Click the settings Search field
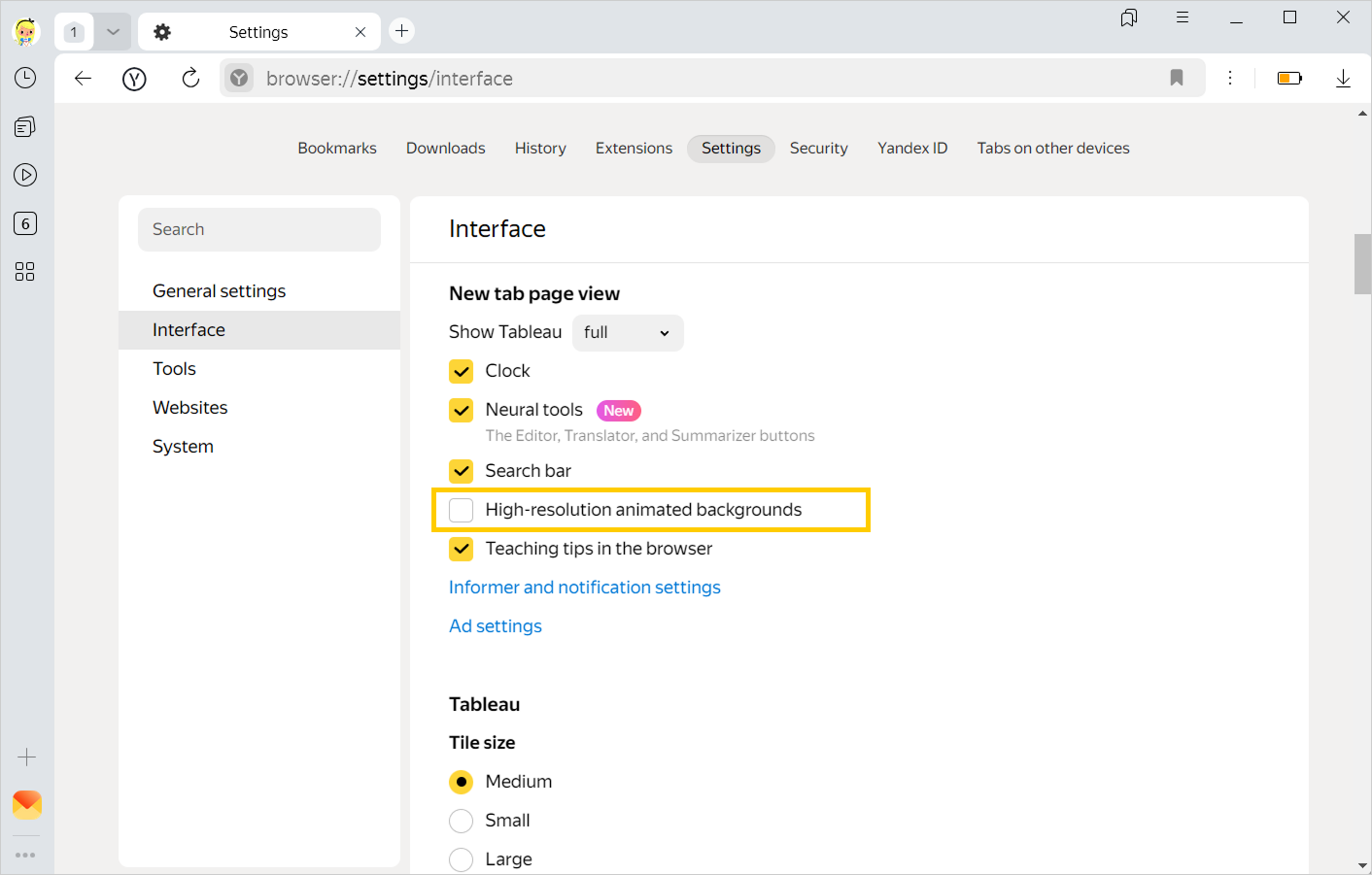 click(259, 230)
